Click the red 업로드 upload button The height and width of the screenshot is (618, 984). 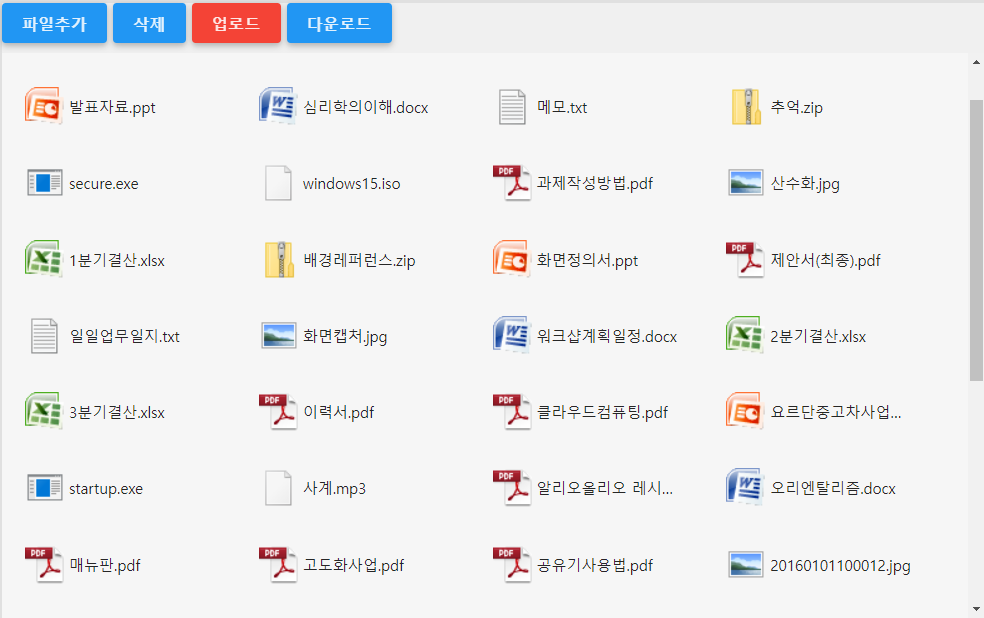tap(236, 23)
